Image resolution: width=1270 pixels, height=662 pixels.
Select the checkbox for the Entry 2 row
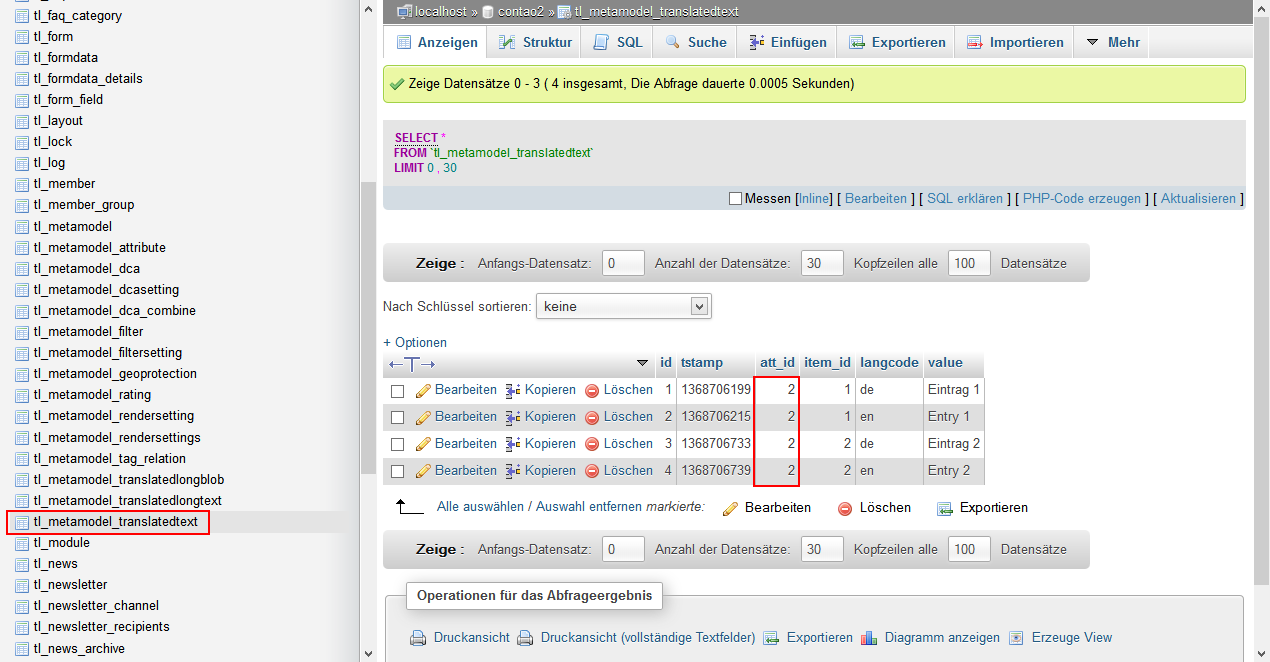click(x=397, y=471)
